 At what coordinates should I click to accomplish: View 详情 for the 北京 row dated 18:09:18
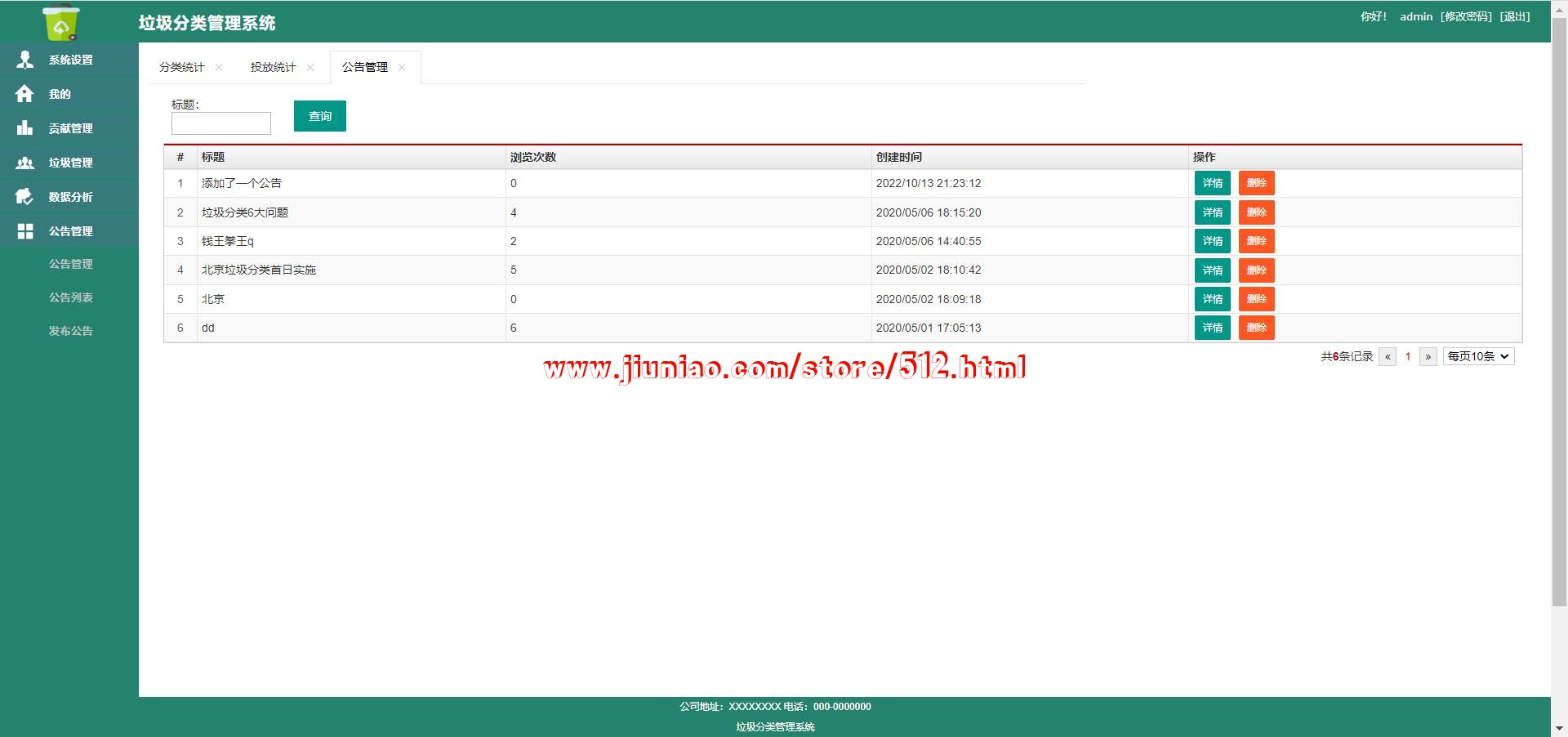point(1213,299)
